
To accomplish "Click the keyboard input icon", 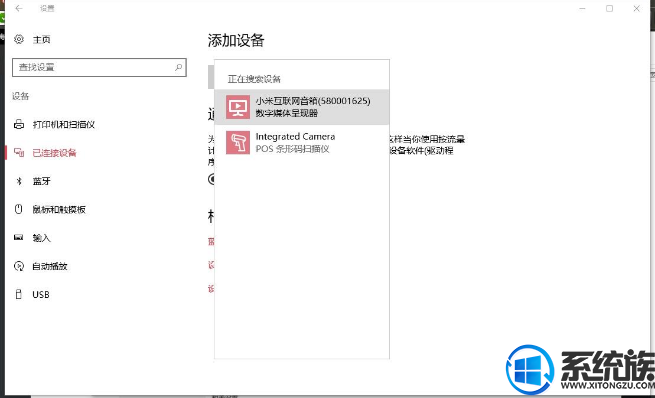I will (19, 237).
